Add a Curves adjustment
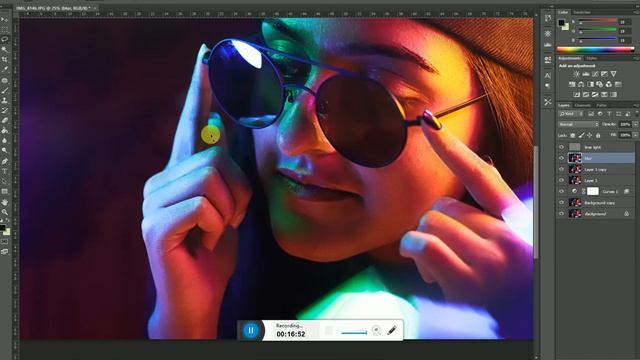640x360 pixels. pyautogui.click(x=595, y=74)
